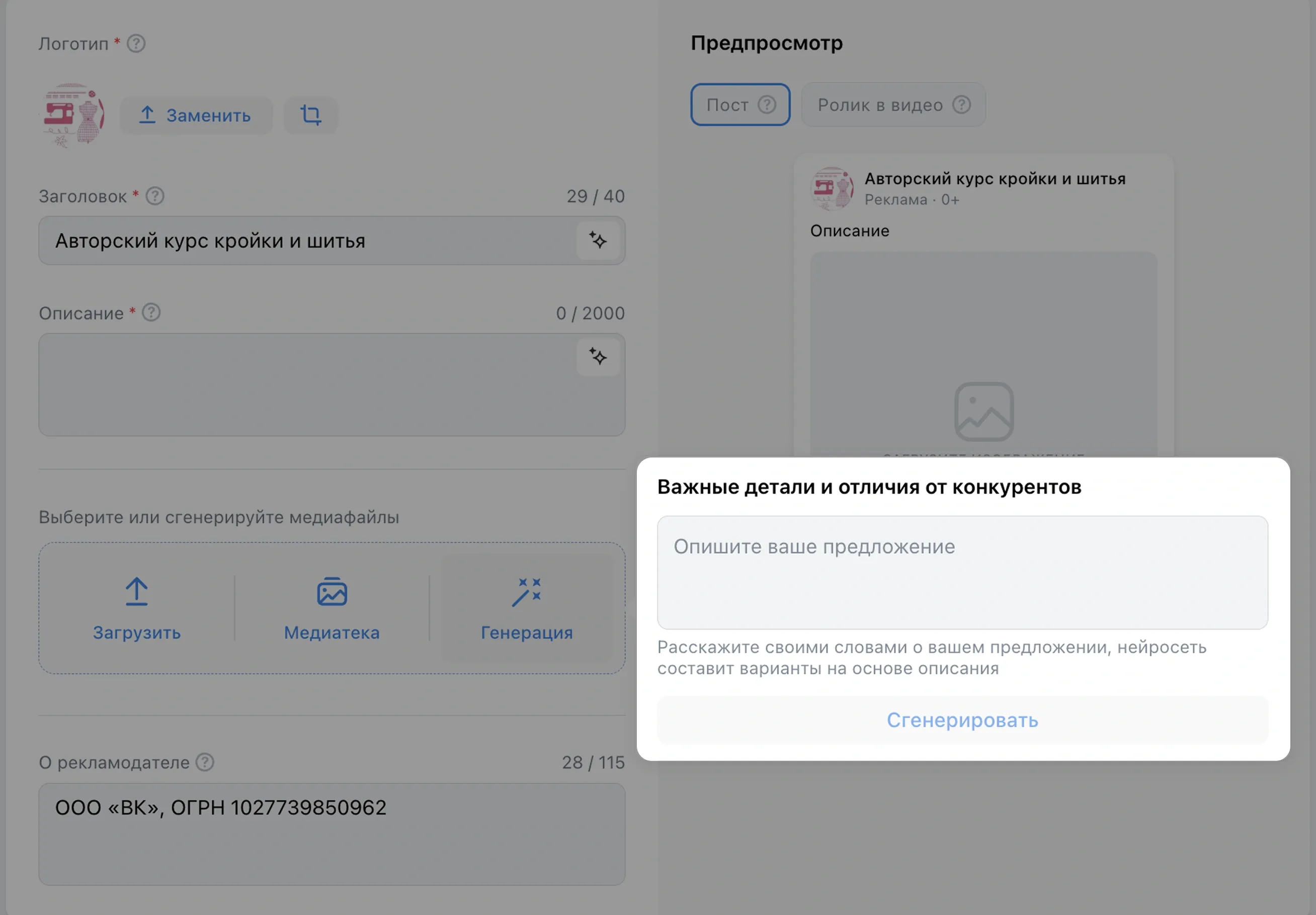Click the empty Описание text area
This screenshot has width=1316, height=915.
pos(307,385)
